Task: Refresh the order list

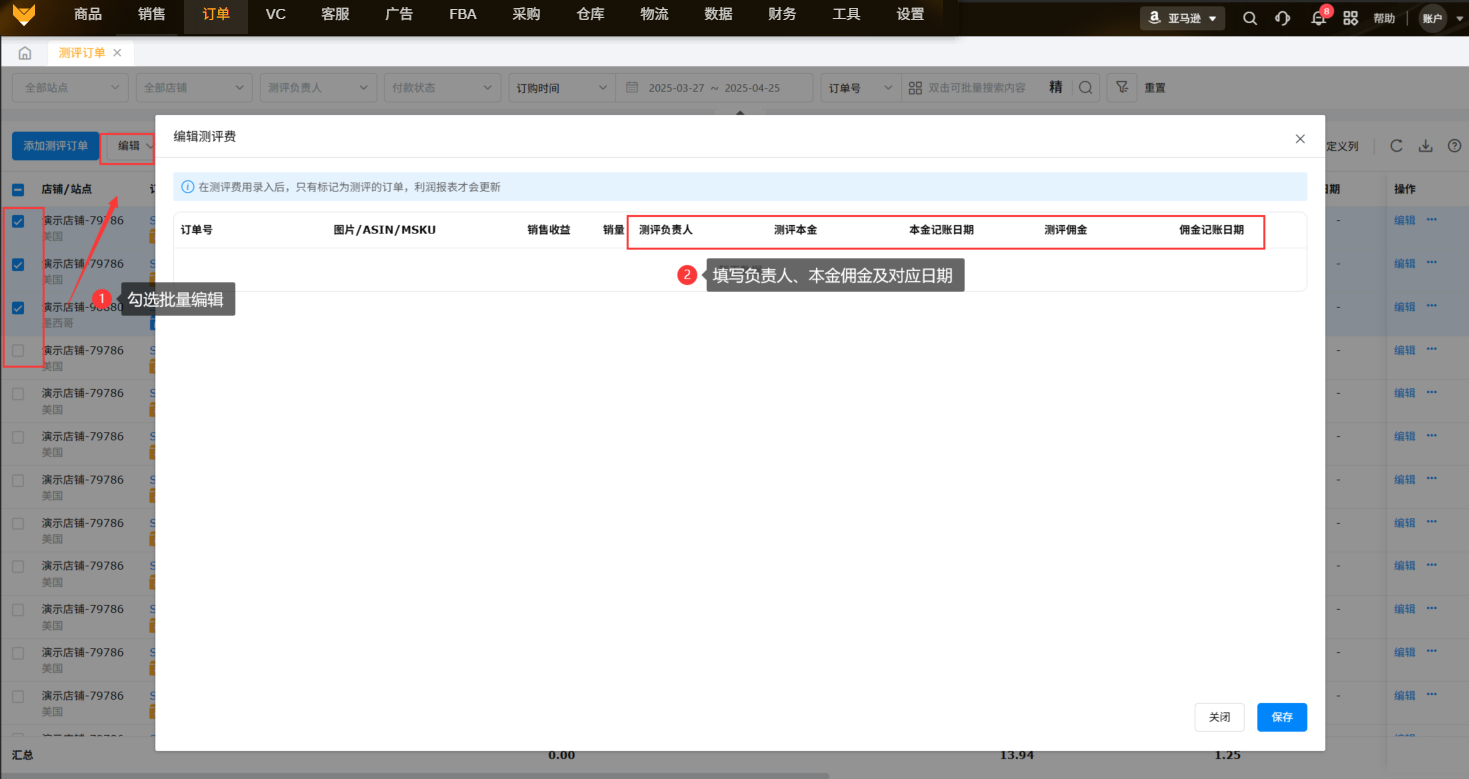Action: tap(1396, 146)
